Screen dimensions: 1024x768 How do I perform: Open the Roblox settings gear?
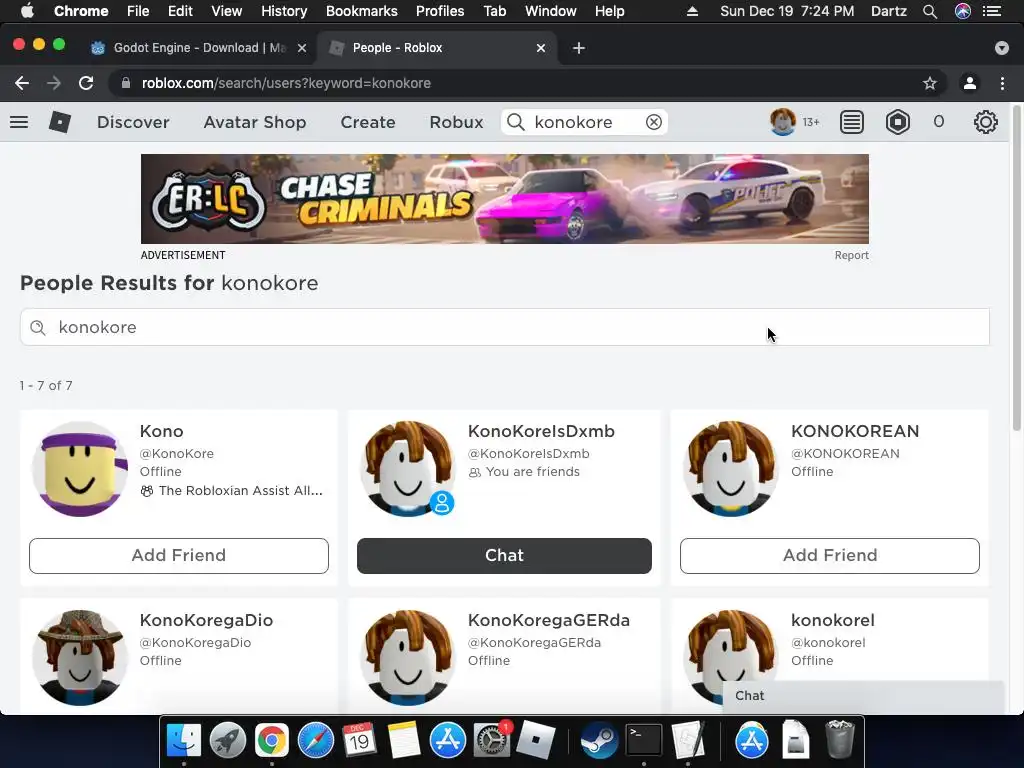(x=985, y=122)
